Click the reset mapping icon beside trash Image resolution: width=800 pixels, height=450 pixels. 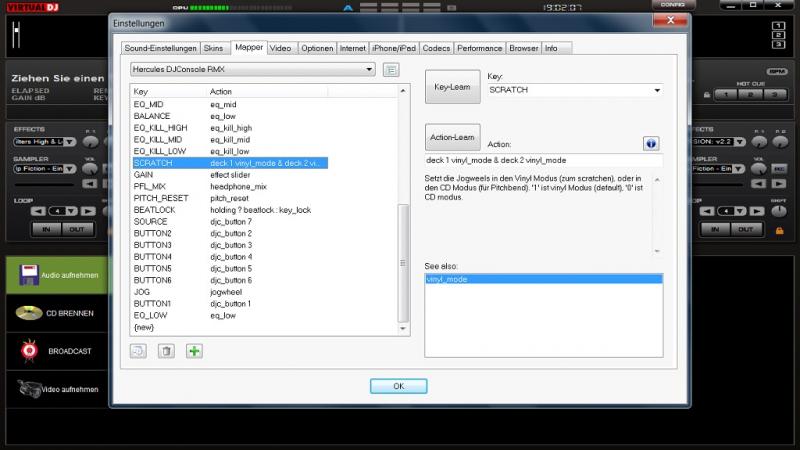(x=140, y=351)
